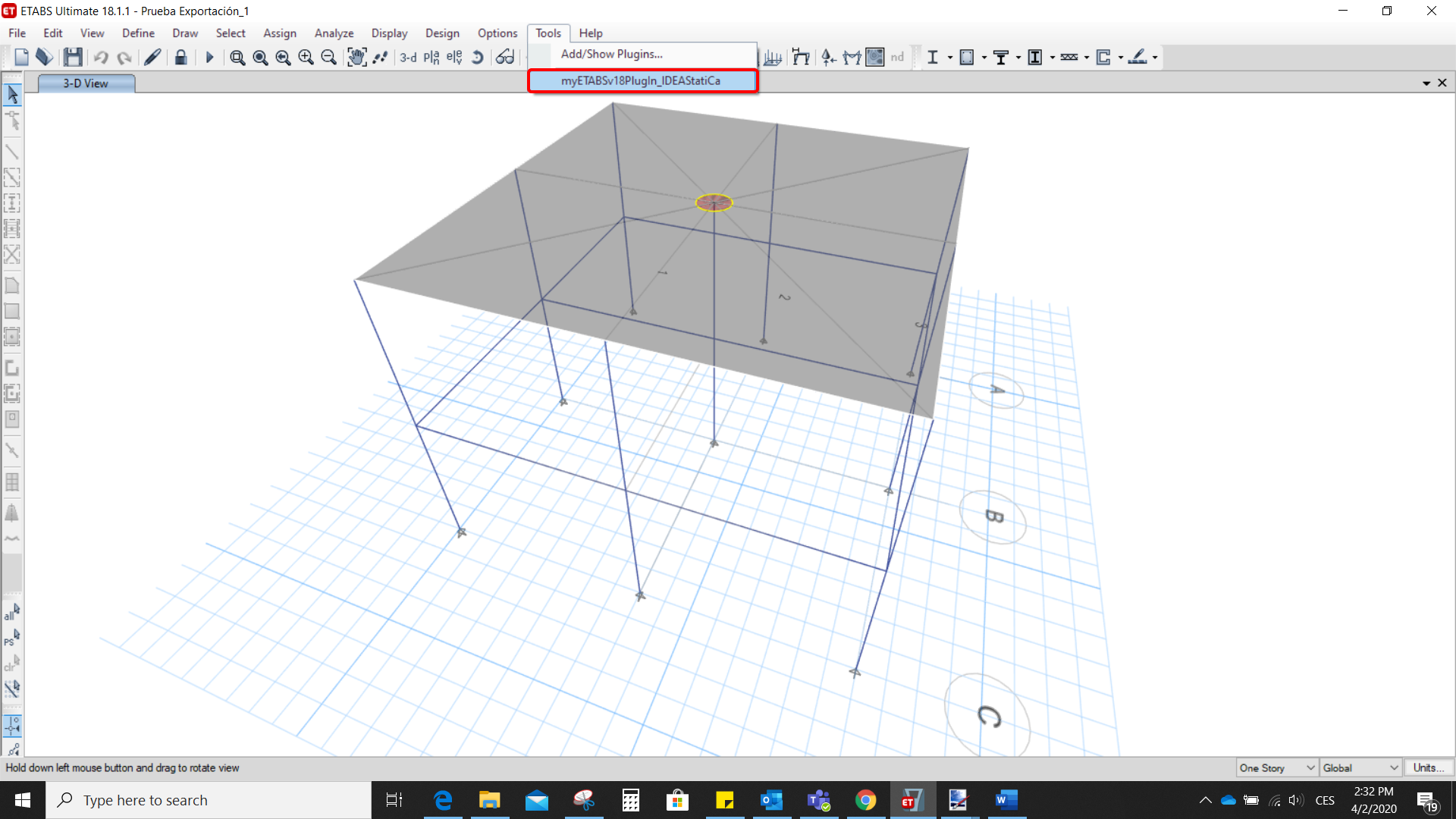This screenshot has width=1456, height=819.
Task: Activate the Rubber Band Zoom tool
Action: [237, 57]
